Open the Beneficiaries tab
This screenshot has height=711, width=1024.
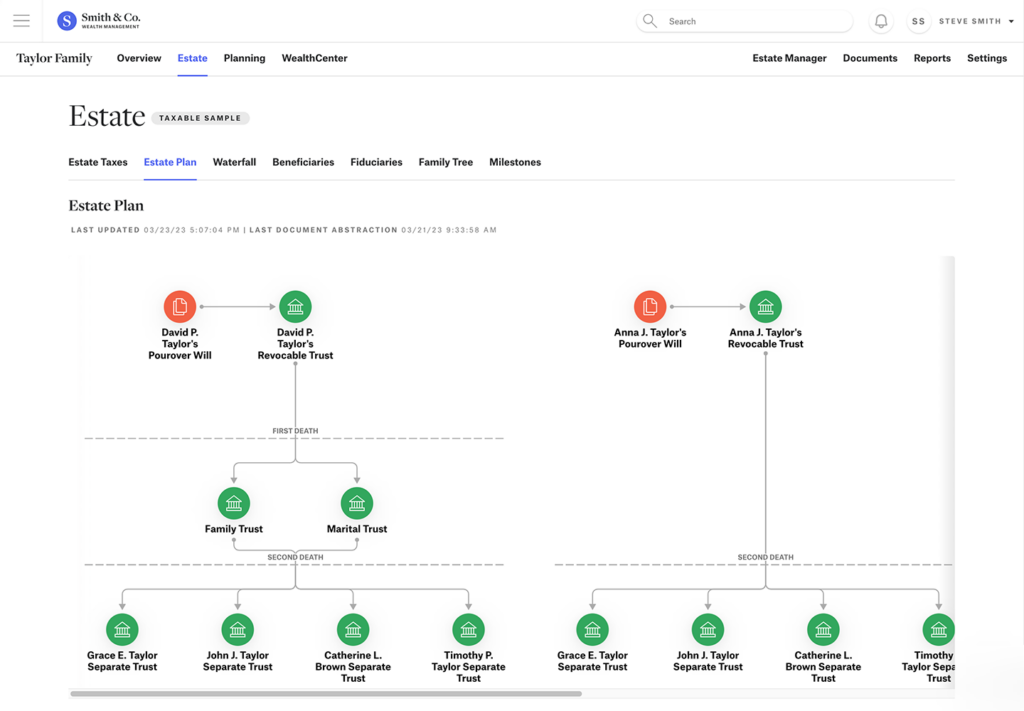point(303,162)
